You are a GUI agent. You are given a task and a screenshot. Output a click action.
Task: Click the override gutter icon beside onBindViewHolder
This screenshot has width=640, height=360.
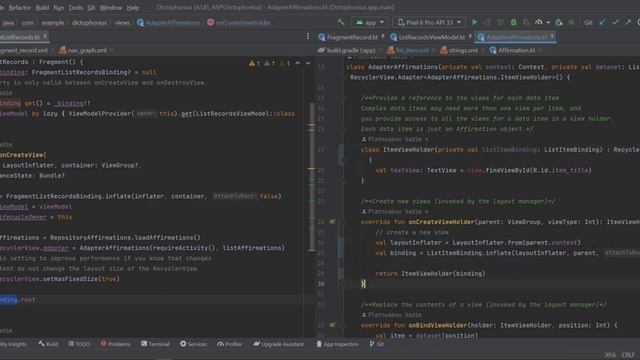coord(332,325)
